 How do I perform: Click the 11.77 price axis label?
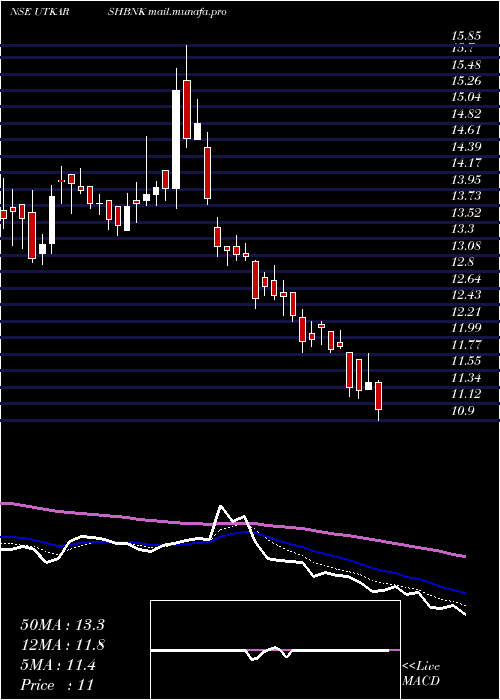point(466,345)
